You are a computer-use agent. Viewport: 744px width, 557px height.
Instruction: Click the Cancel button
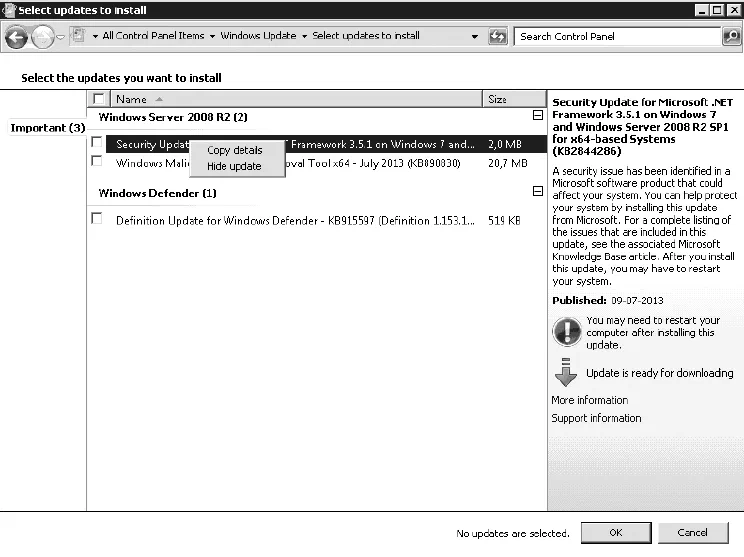(x=693, y=533)
